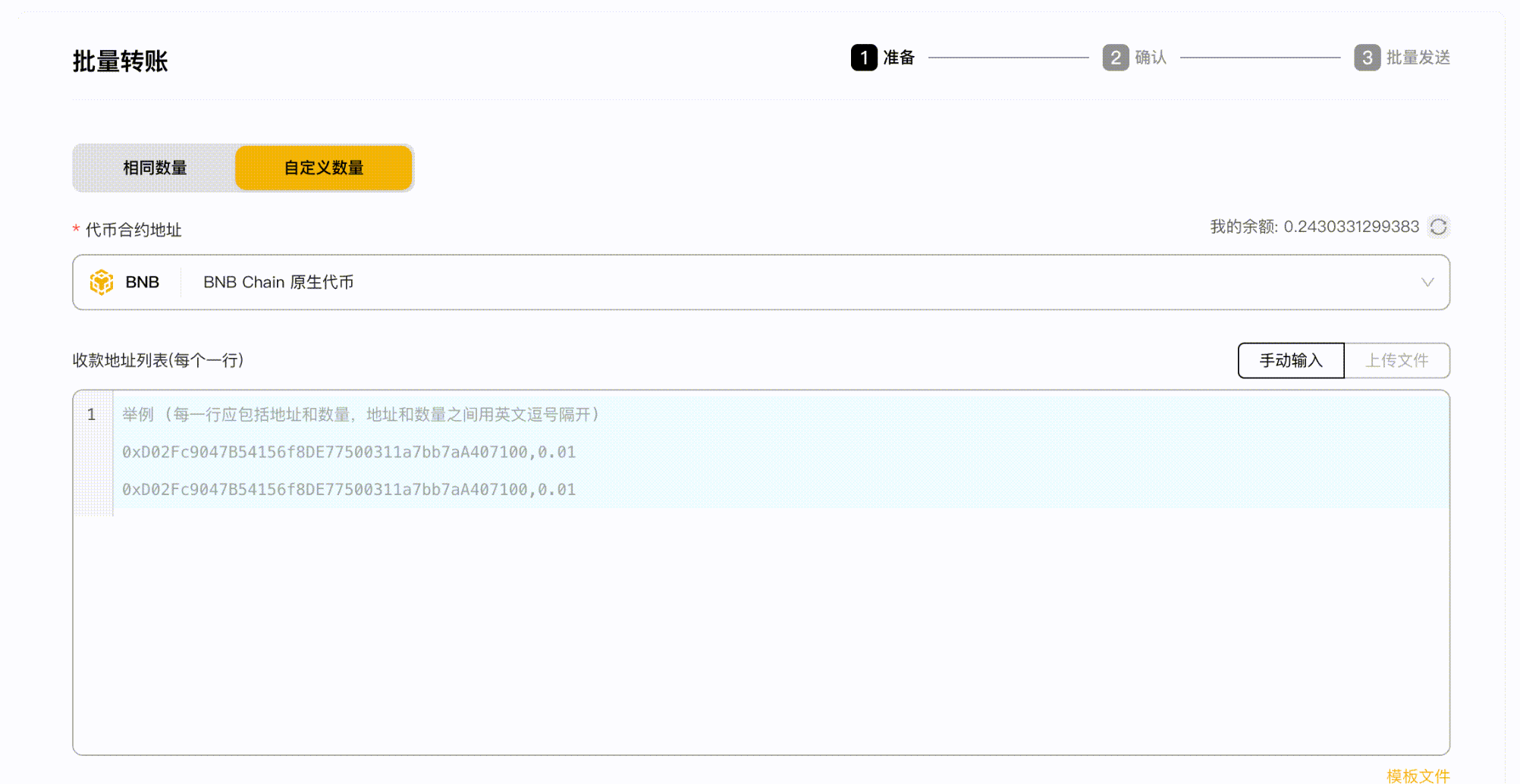This screenshot has width=1520, height=784.
Task: Click the 确认 step label
Action: coord(1151,58)
